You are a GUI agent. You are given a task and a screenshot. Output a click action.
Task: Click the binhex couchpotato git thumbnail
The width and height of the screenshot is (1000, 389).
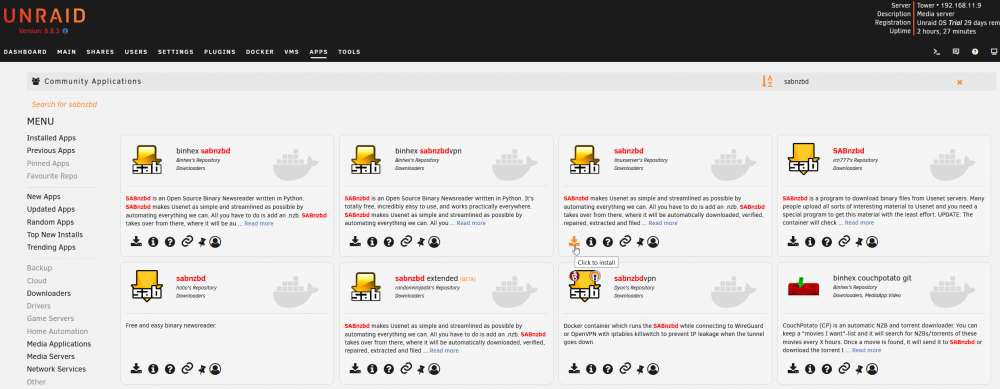point(803,287)
